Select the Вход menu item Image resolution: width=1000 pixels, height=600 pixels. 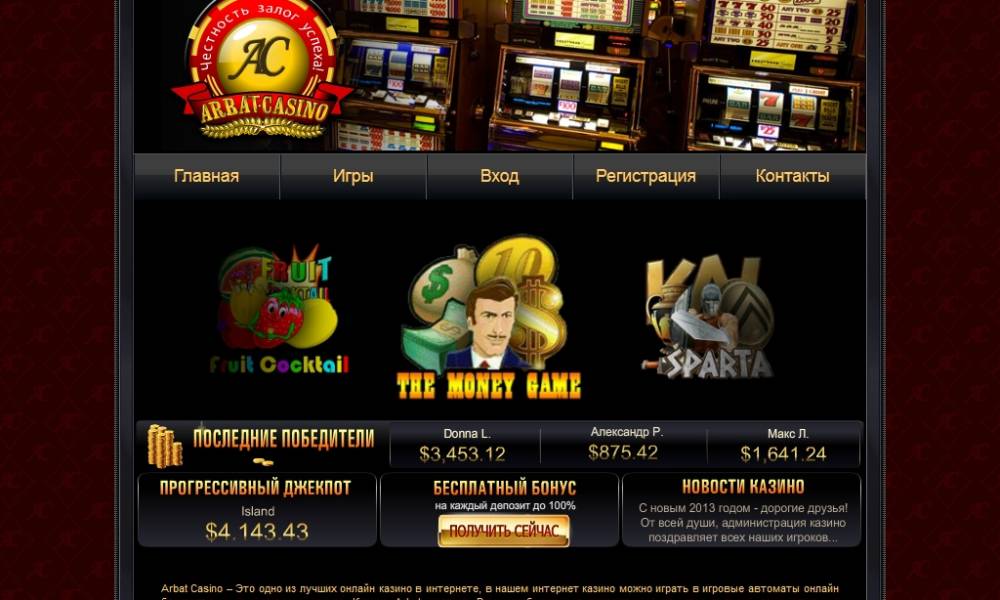point(499,176)
